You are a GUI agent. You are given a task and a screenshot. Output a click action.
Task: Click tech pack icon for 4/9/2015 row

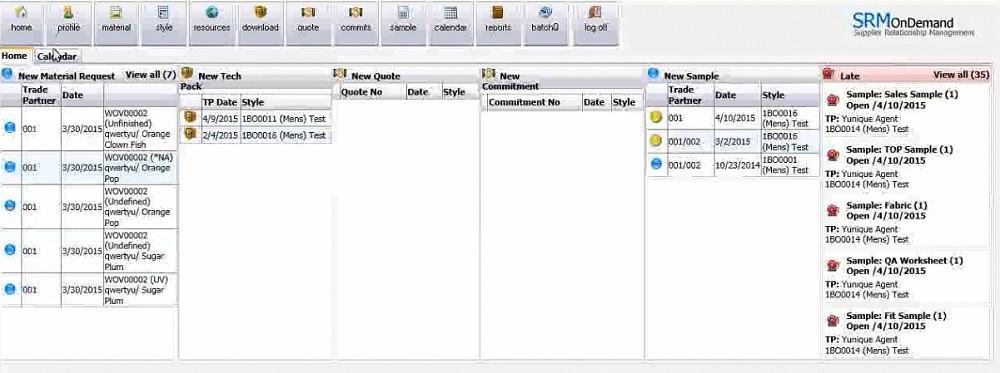tap(190, 117)
